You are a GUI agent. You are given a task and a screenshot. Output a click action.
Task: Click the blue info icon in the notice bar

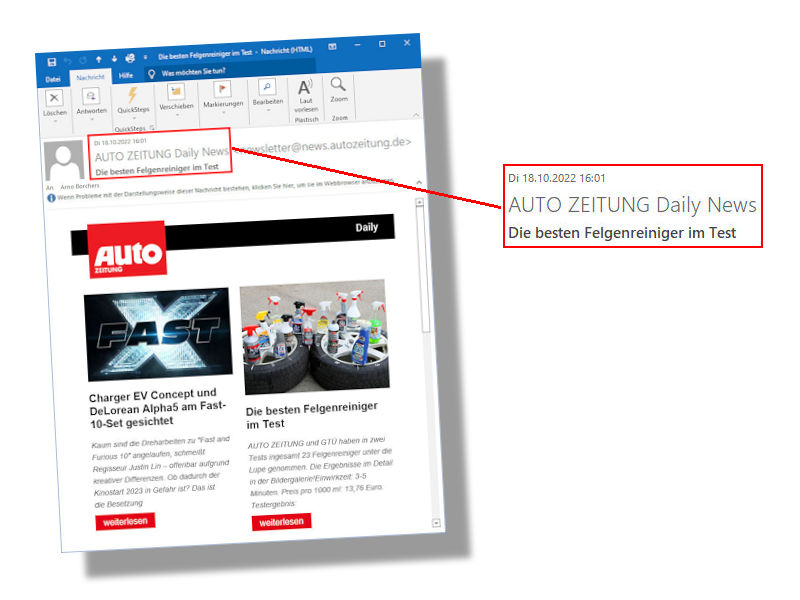coord(52,198)
